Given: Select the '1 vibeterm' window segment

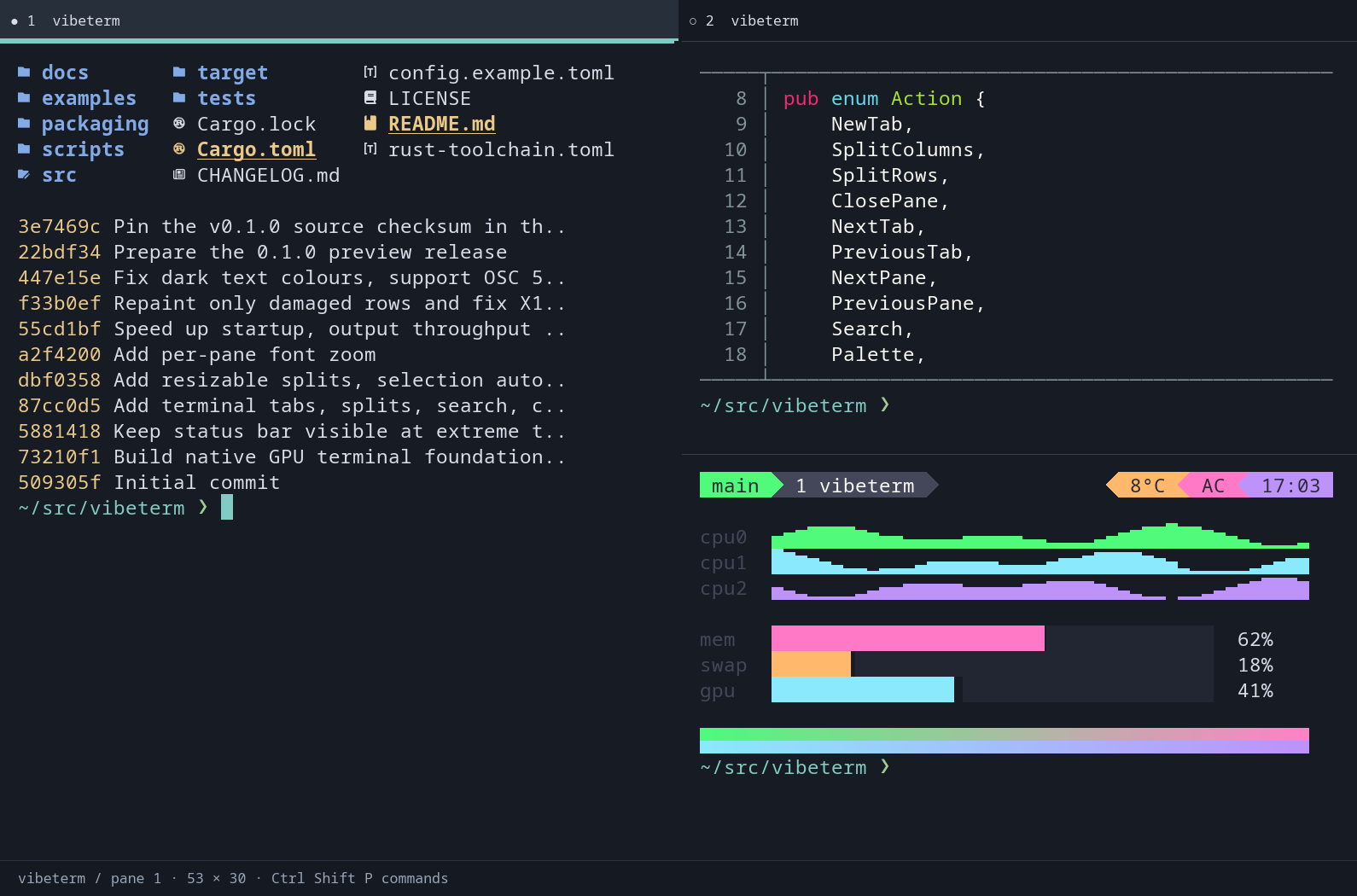Looking at the screenshot, I should (x=855, y=486).
